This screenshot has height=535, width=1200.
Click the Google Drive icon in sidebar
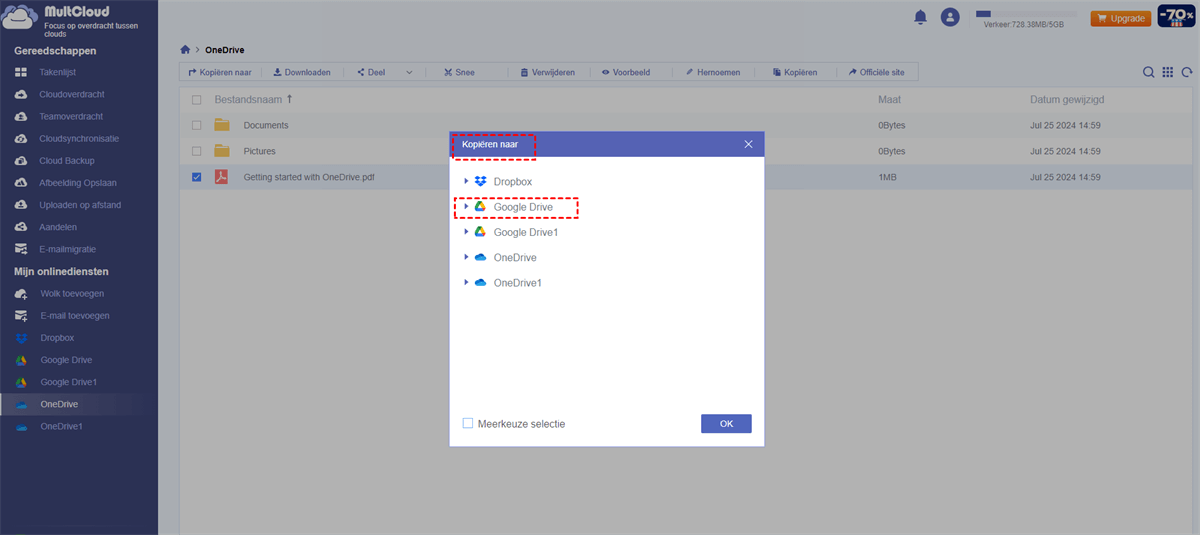(21, 360)
